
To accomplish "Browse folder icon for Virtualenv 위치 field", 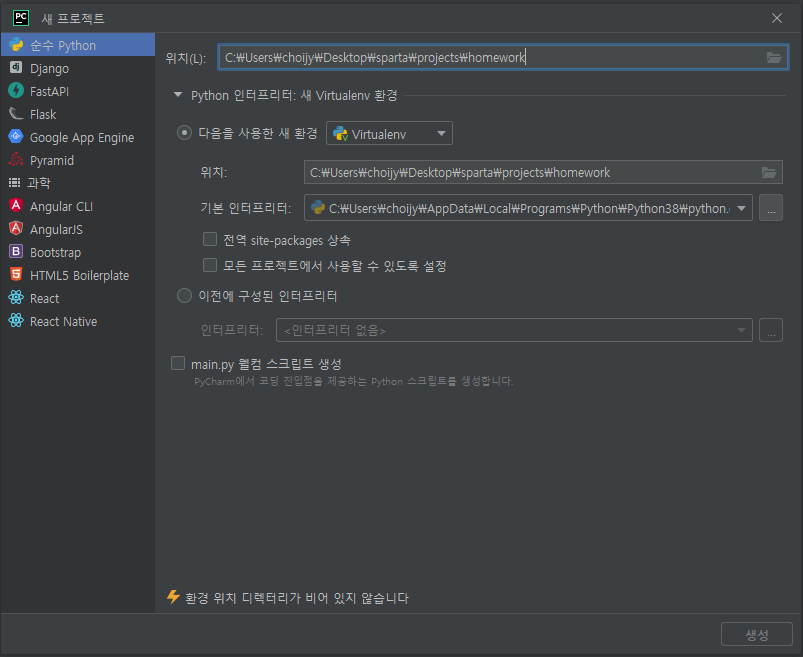I will 769,173.
